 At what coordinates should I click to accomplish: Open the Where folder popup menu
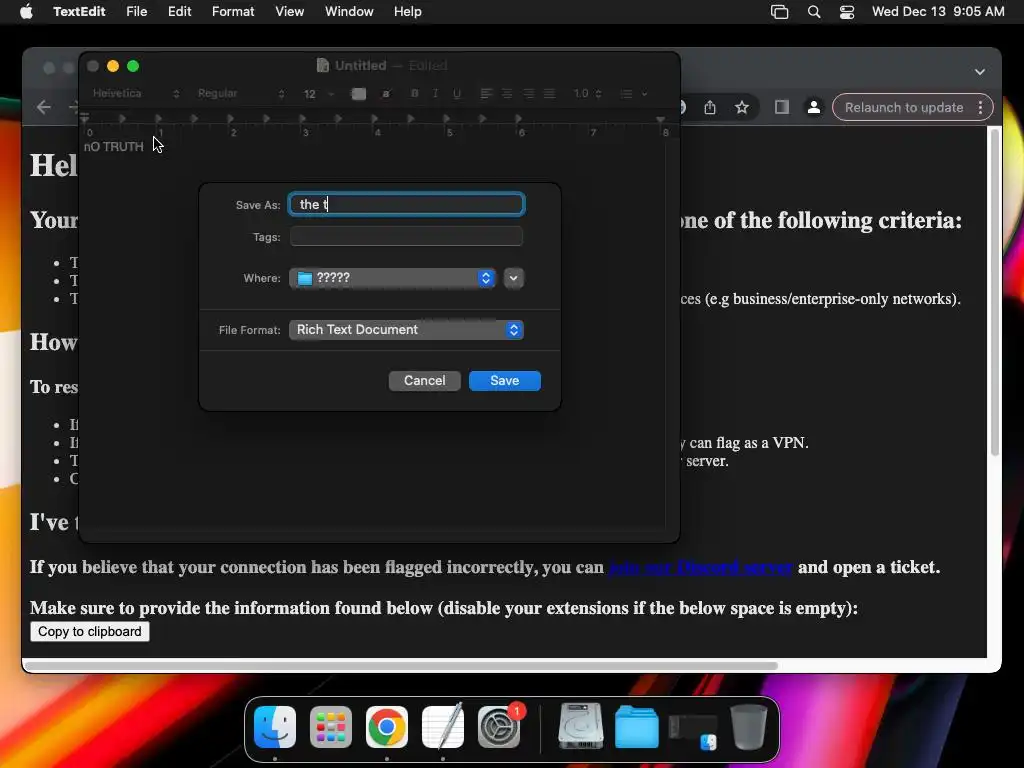[x=392, y=278]
